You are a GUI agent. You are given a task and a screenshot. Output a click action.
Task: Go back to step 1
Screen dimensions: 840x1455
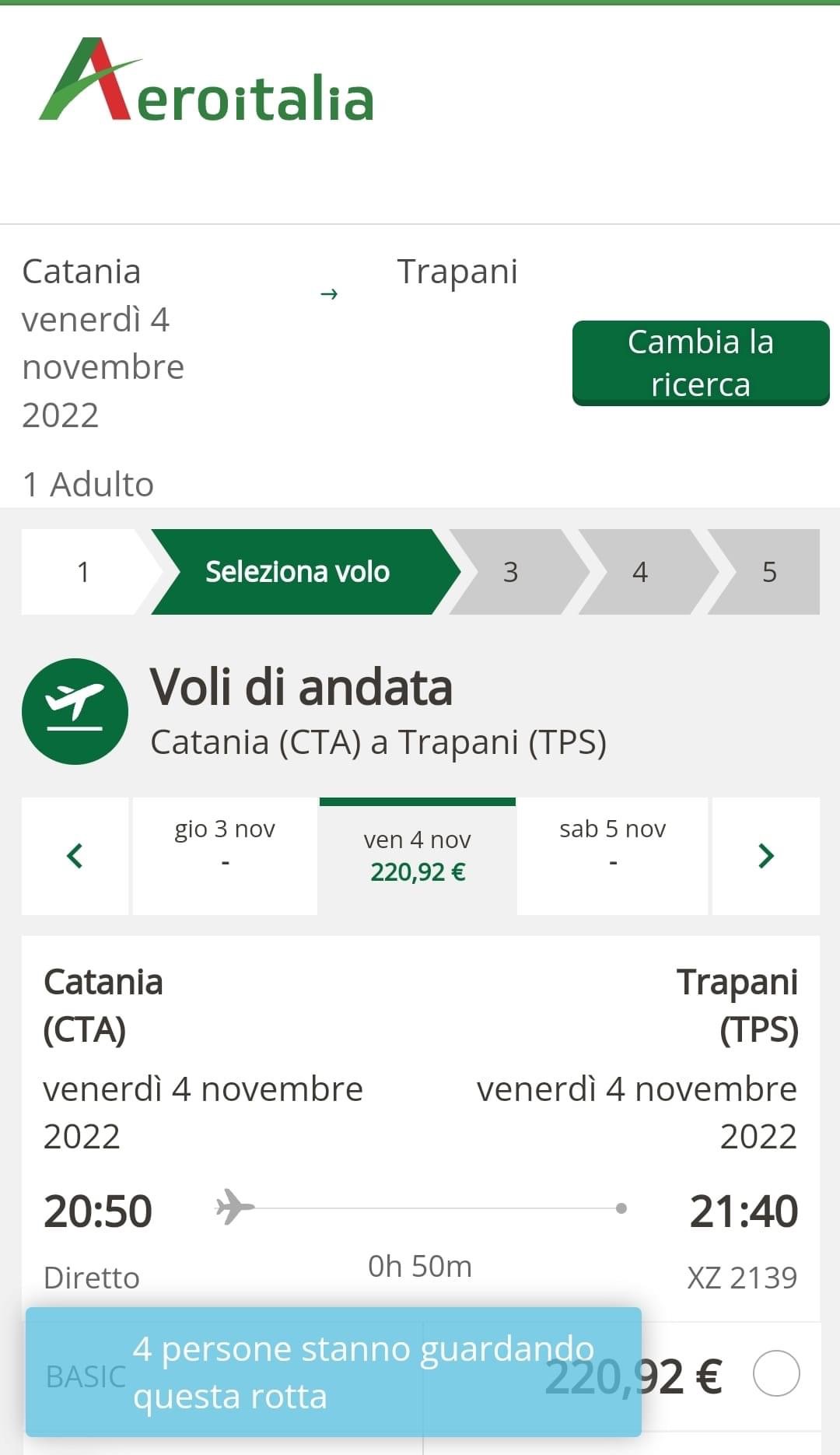pos(83,572)
